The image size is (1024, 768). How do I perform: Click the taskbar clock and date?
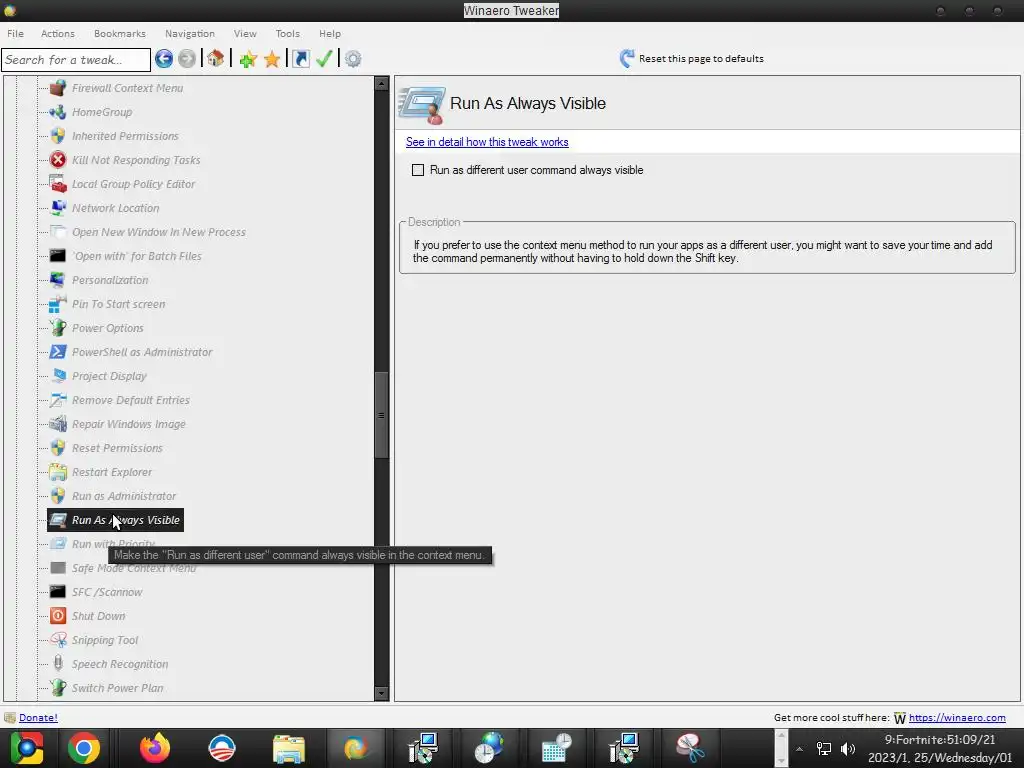pos(940,748)
